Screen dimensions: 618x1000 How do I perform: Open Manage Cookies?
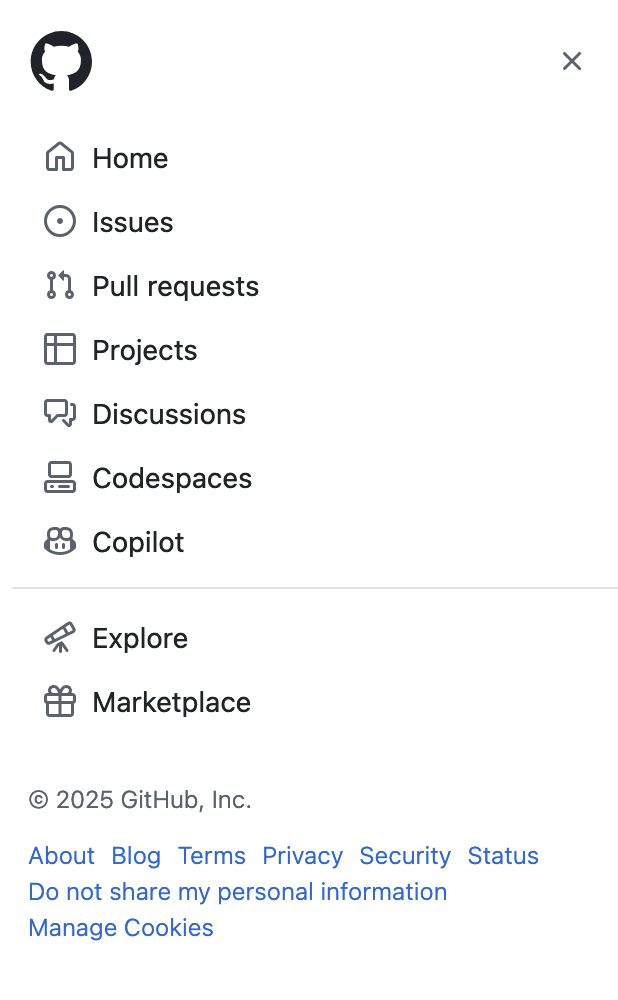pyautogui.click(x=120, y=928)
